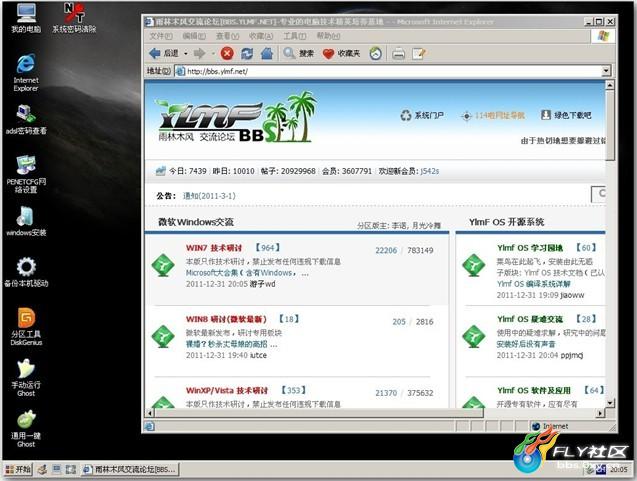Click the 开始 Start button
The image size is (637, 481).
click(18, 470)
